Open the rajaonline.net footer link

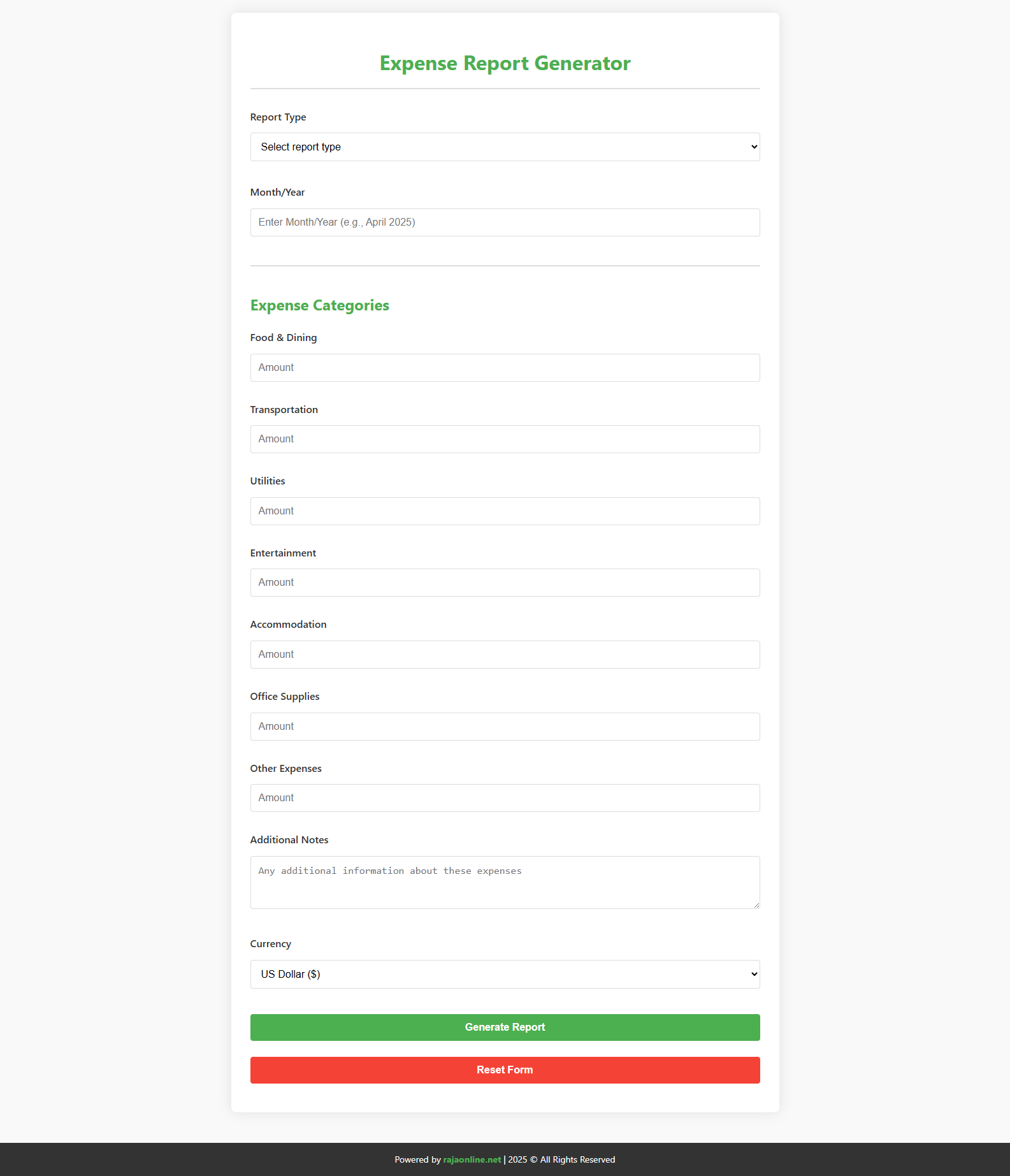[472, 1159]
